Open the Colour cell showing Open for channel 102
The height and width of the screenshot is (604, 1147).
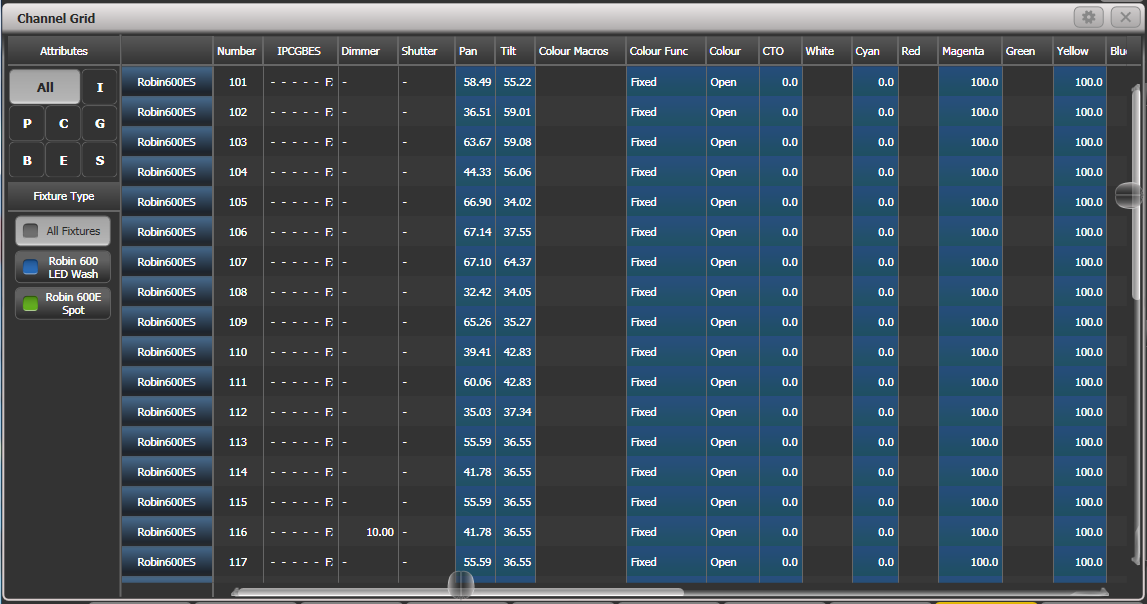[731, 112]
